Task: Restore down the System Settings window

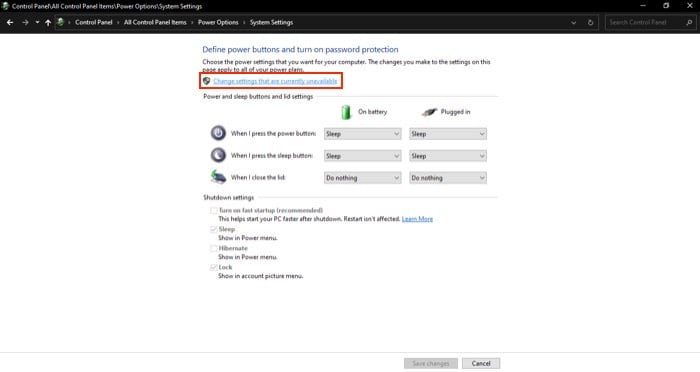Action: click(666, 6)
